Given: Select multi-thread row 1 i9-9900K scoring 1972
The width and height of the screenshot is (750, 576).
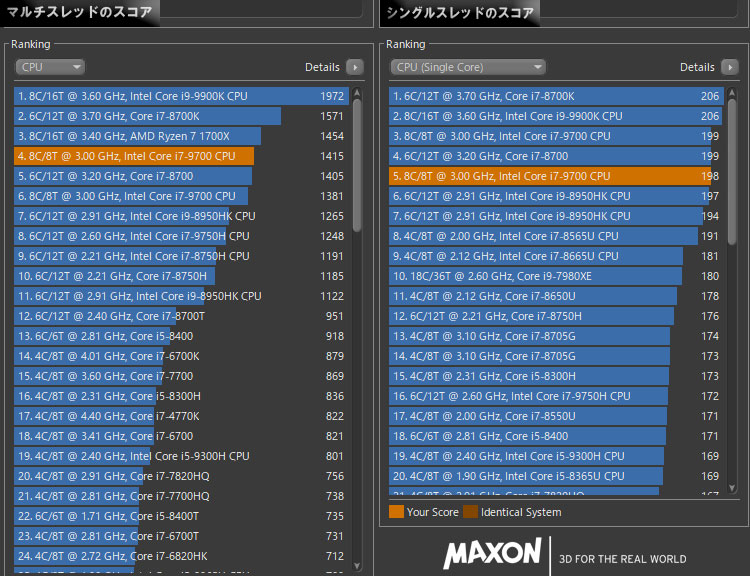Looking at the screenshot, I should (181, 96).
